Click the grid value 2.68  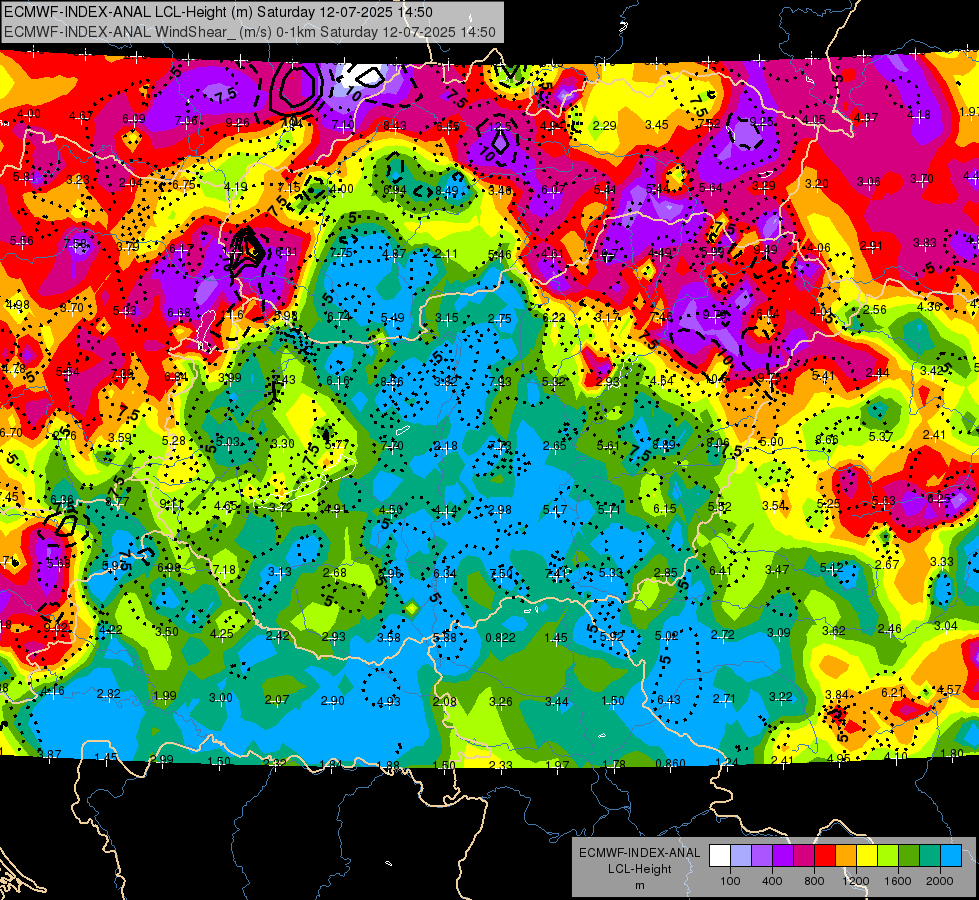click(335, 573)
